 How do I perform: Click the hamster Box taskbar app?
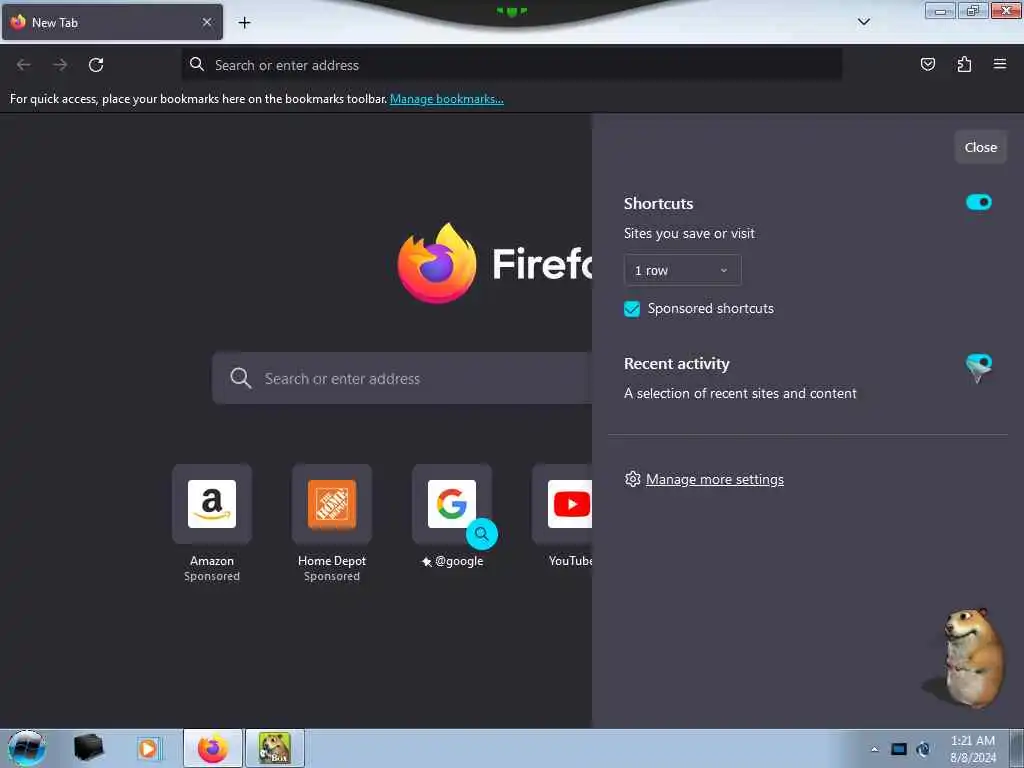tap(275, 748)
